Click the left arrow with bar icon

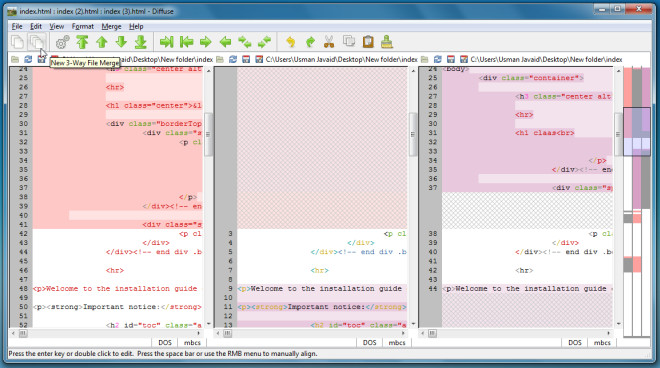pyautogui.click(x=186, y=42)
